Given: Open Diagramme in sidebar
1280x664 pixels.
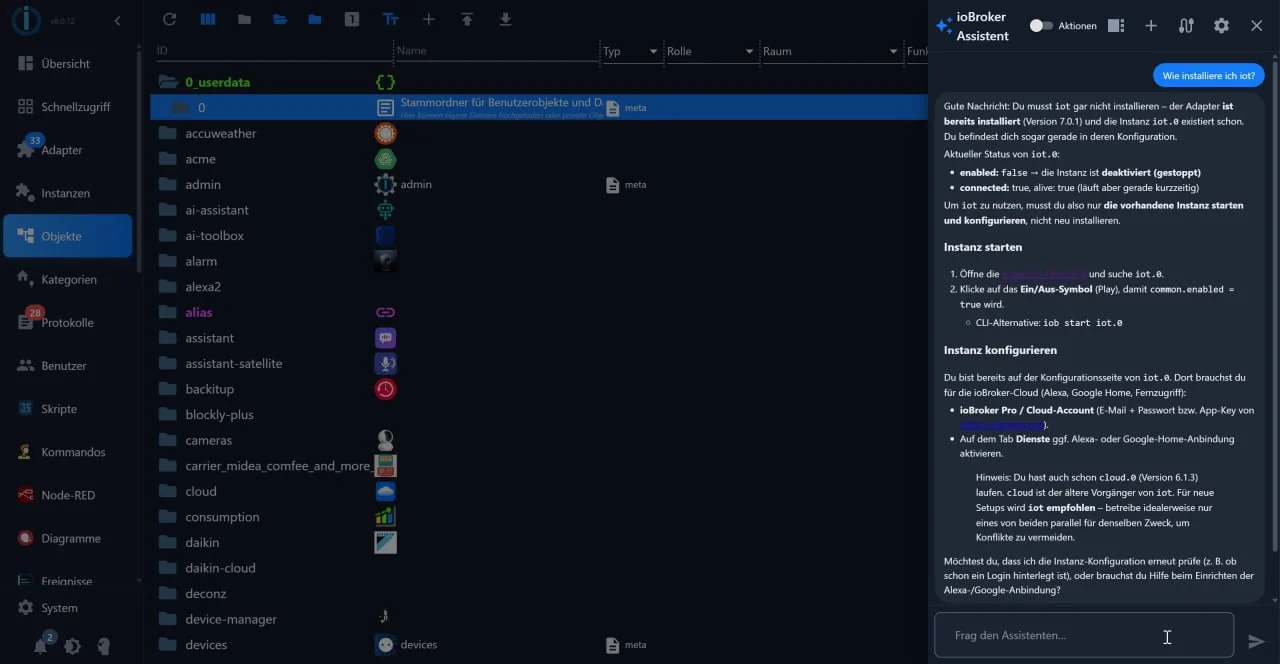Looking at the screenshot, I should coord(67,538).
